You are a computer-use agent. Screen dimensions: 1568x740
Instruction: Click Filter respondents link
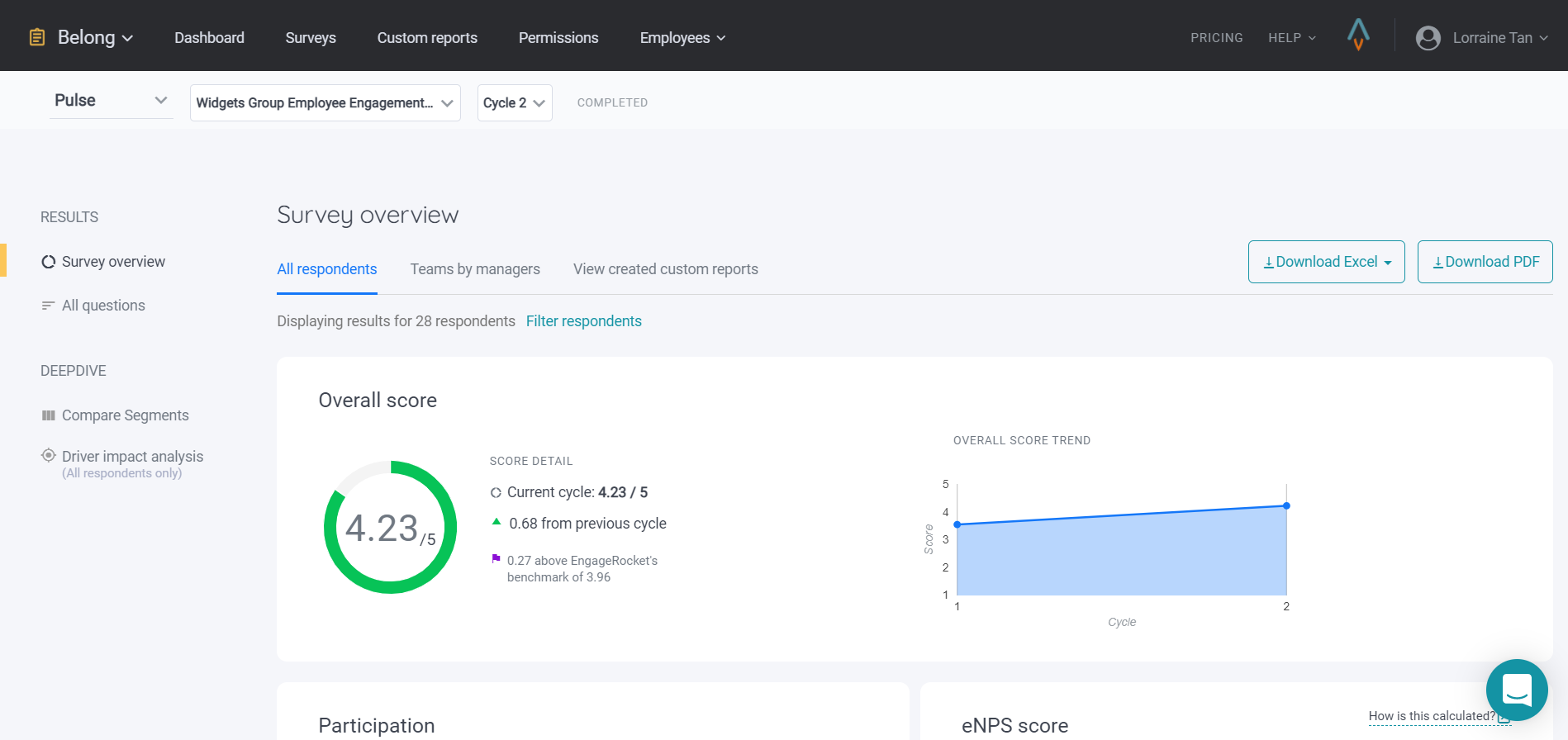click(x=583, y=321)
